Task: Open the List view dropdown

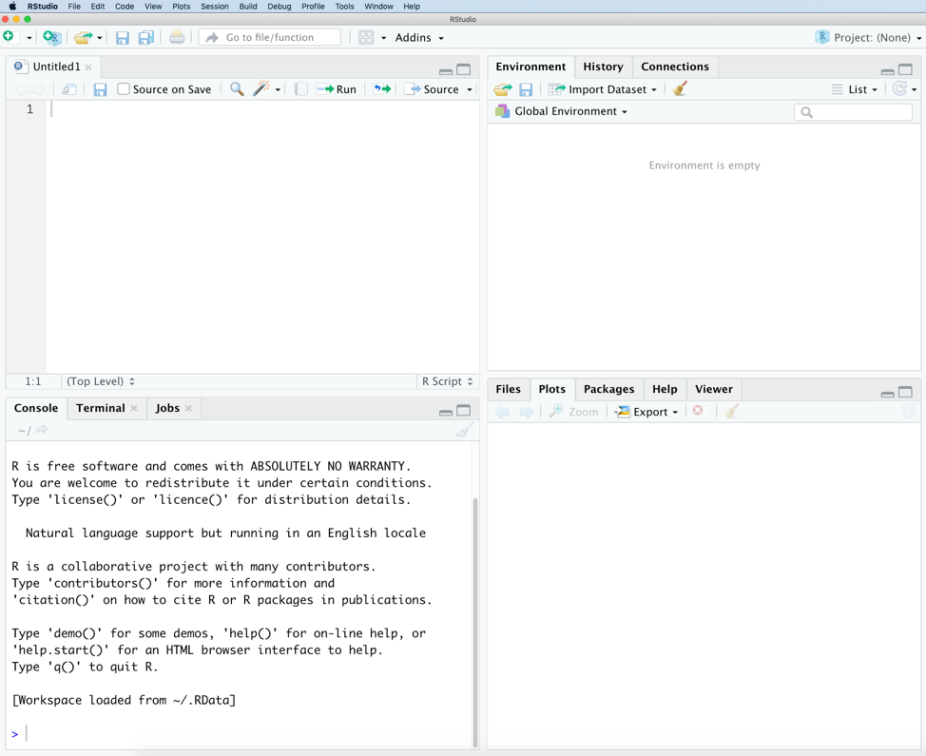Action: (x=855, y=90)
